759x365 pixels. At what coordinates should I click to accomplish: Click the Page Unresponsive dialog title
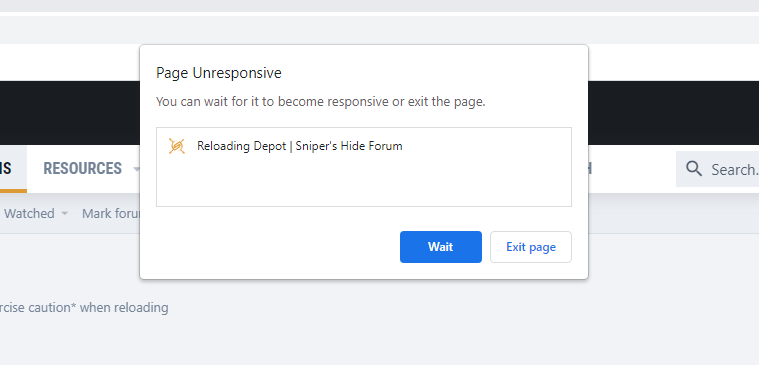(219, 73)
